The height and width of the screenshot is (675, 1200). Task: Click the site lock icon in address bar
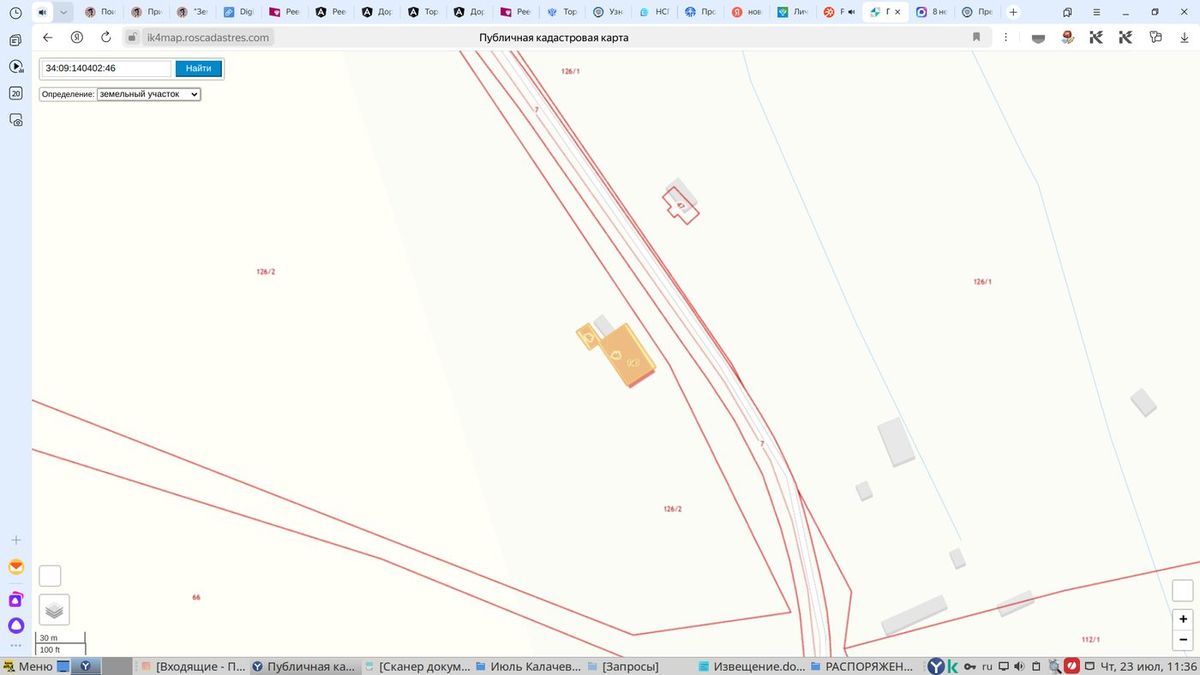pos(133,37)
